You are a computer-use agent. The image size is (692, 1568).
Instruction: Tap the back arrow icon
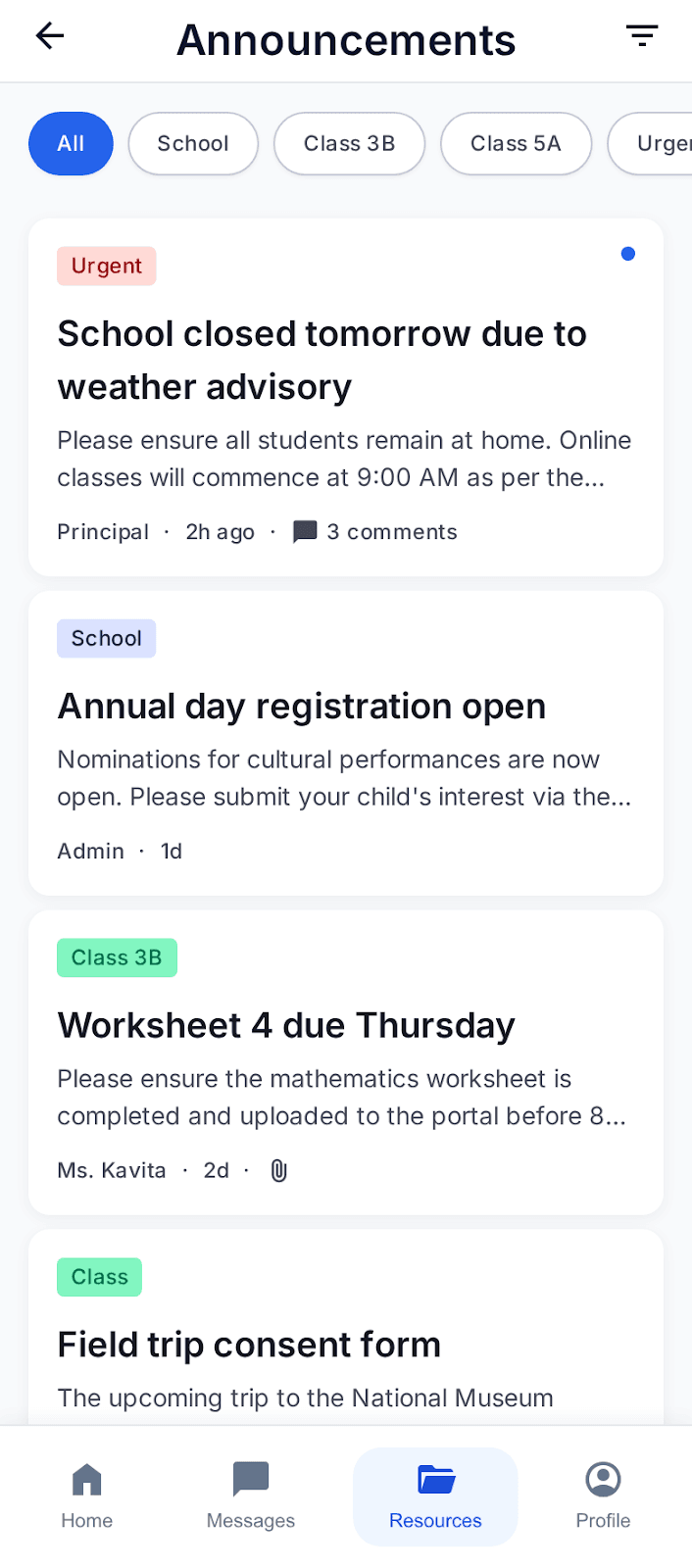[x=50, y=36]
